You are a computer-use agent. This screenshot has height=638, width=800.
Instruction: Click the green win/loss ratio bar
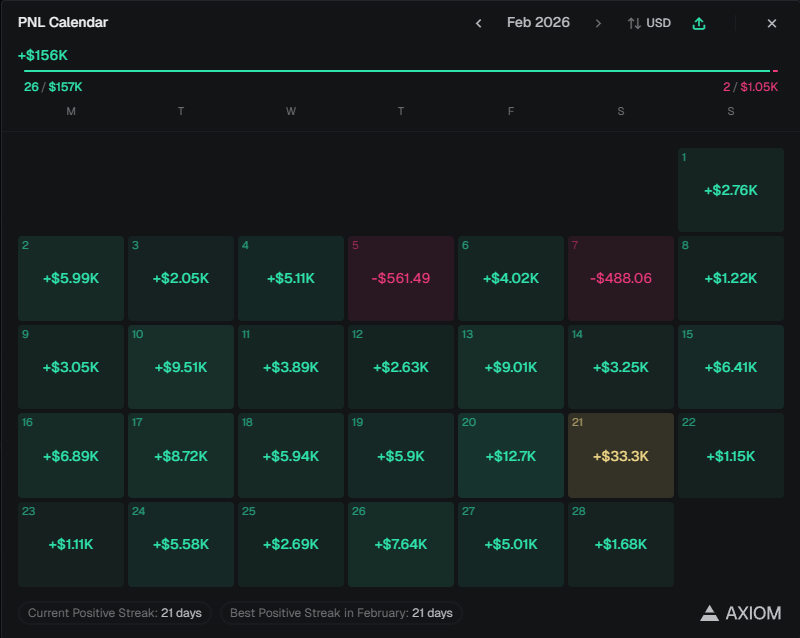pos(397,71)
